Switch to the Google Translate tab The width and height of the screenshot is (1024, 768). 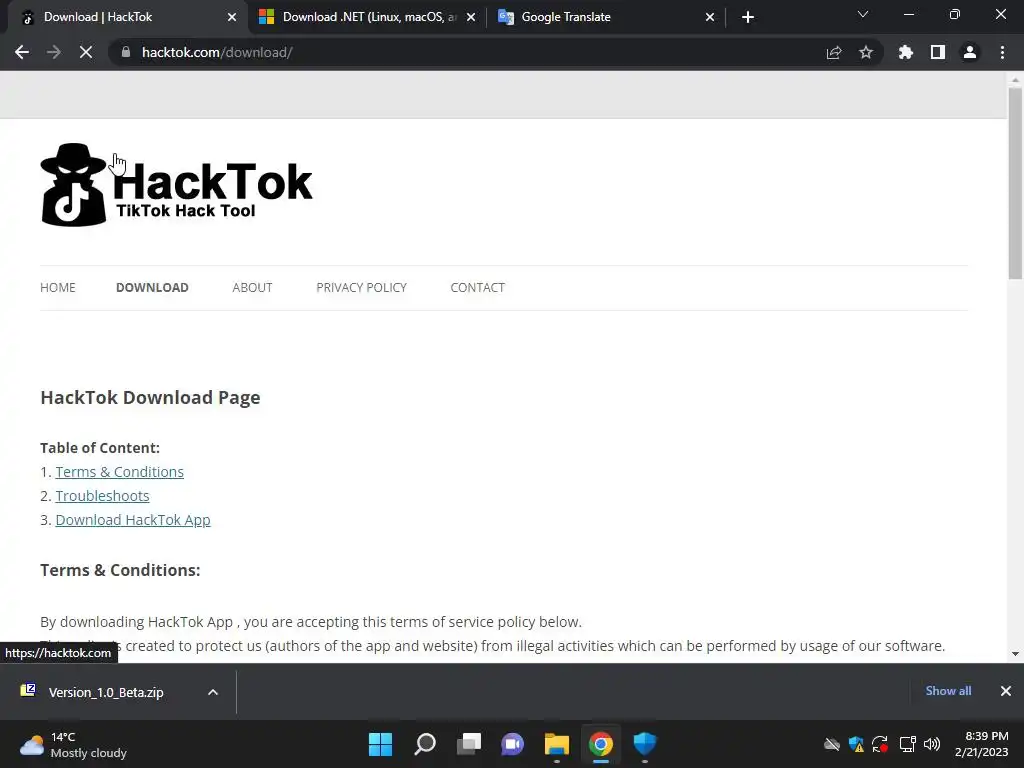(606, 17)
